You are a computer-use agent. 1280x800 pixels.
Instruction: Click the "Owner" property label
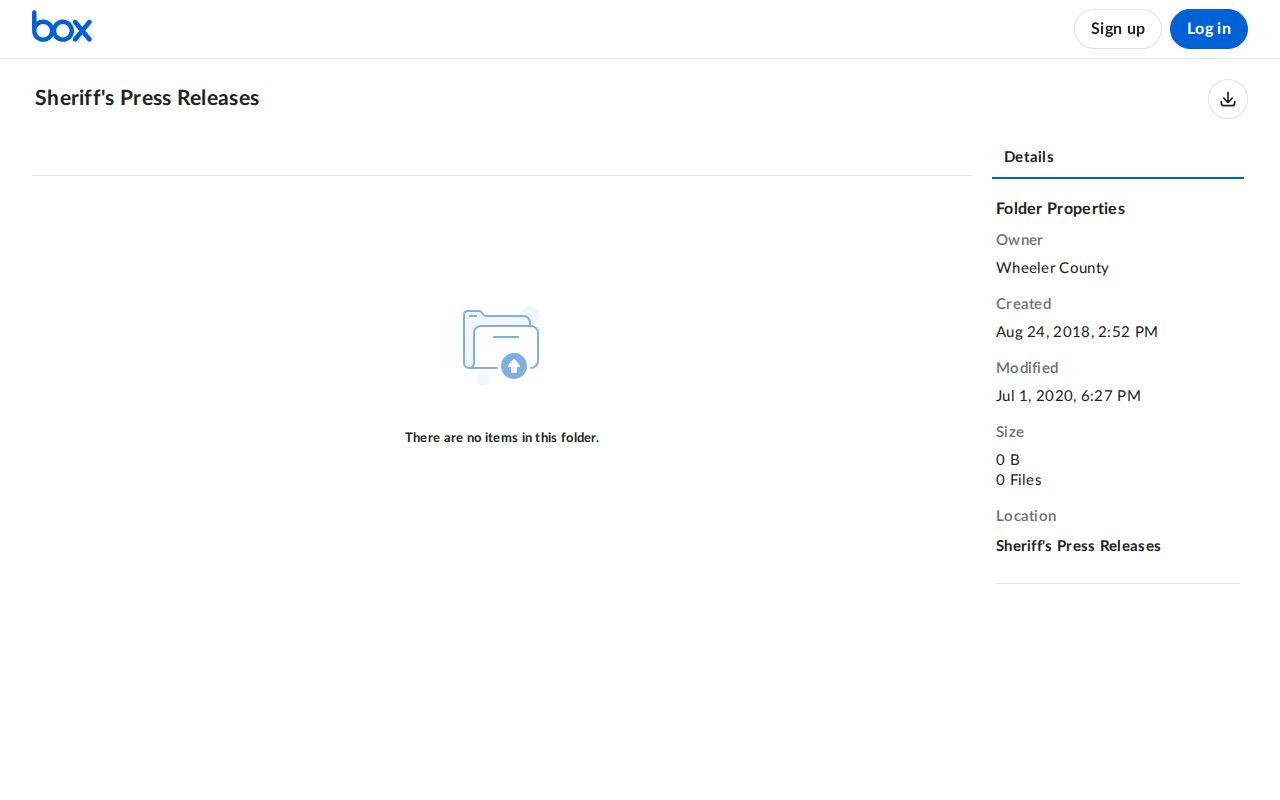(1019, 240)
